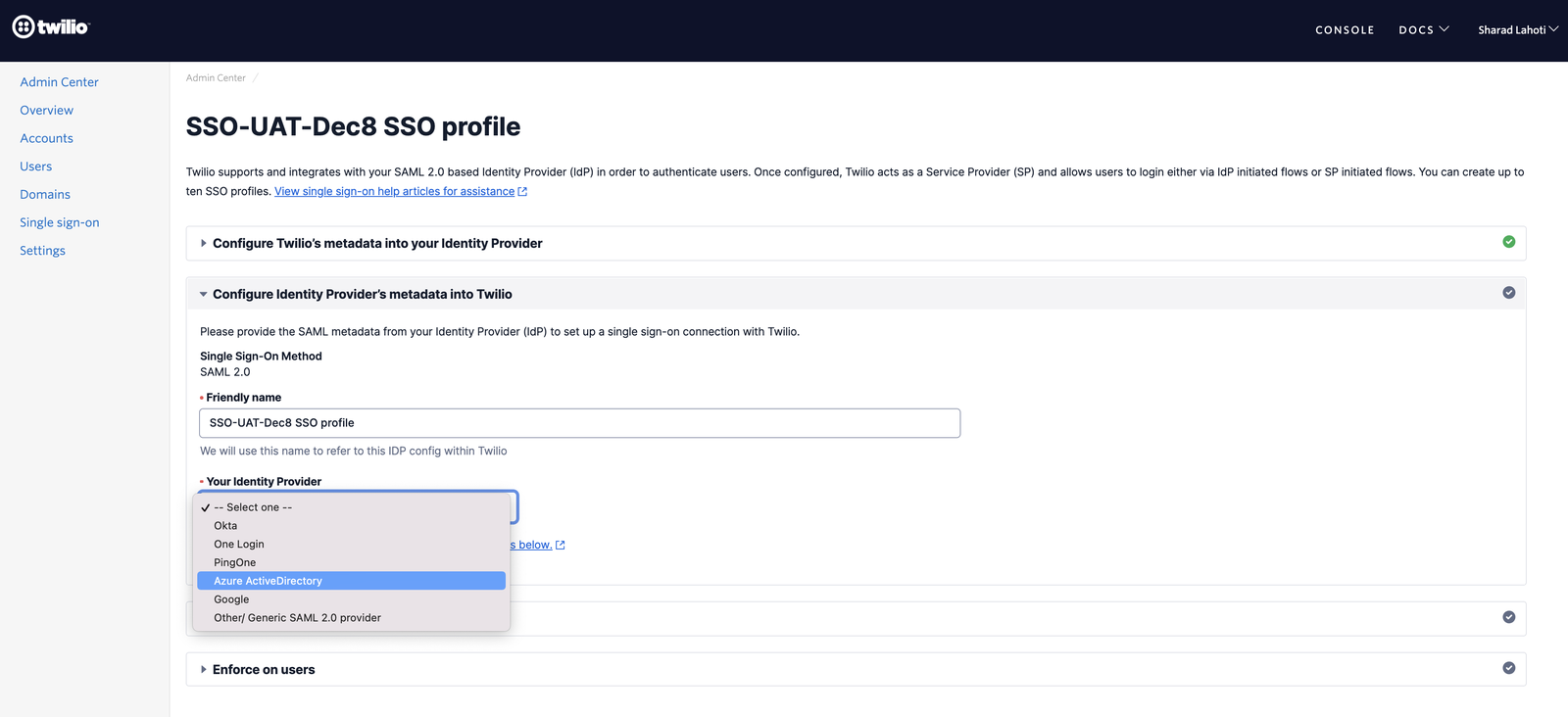The image size is (1568, 717).
Task: Collapse Configure Identity Provider's metadata section
Action: click(362, 294)
